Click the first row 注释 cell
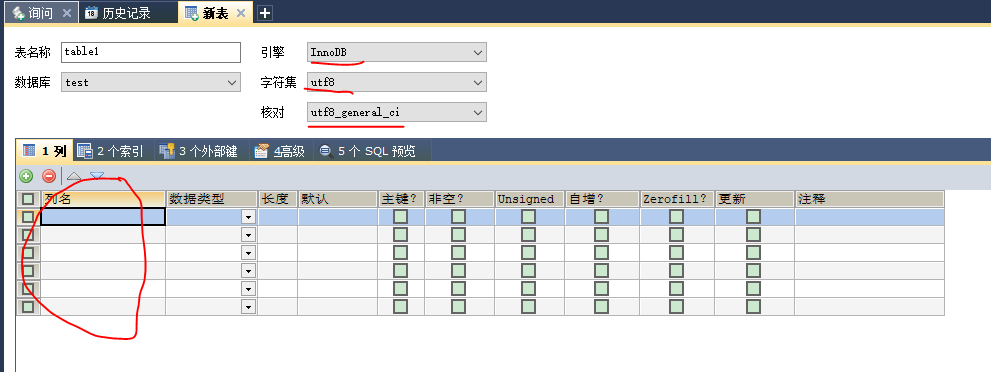This screenshot has width=991, height=372. [870, 217]
